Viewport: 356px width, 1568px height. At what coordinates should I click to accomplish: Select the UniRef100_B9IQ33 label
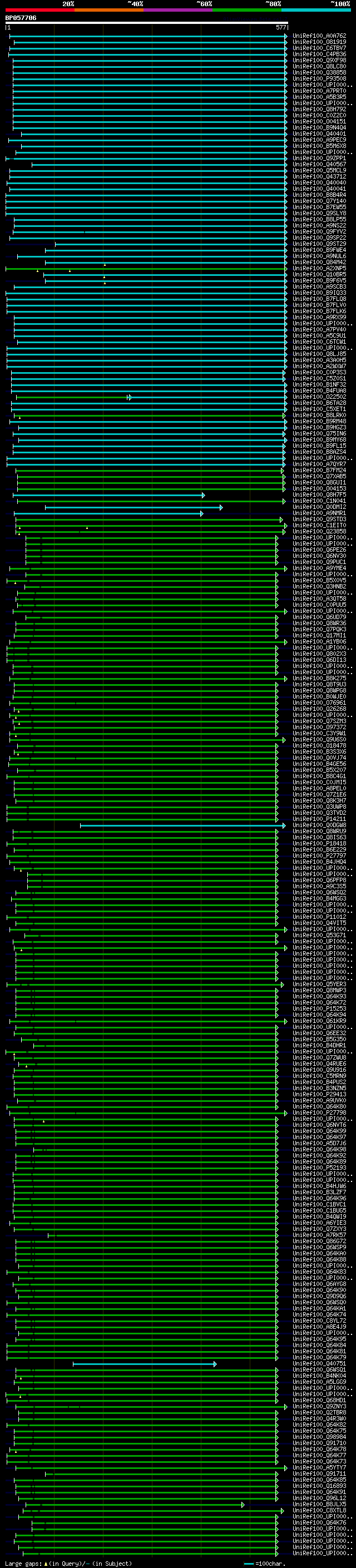tap(319, 293)
